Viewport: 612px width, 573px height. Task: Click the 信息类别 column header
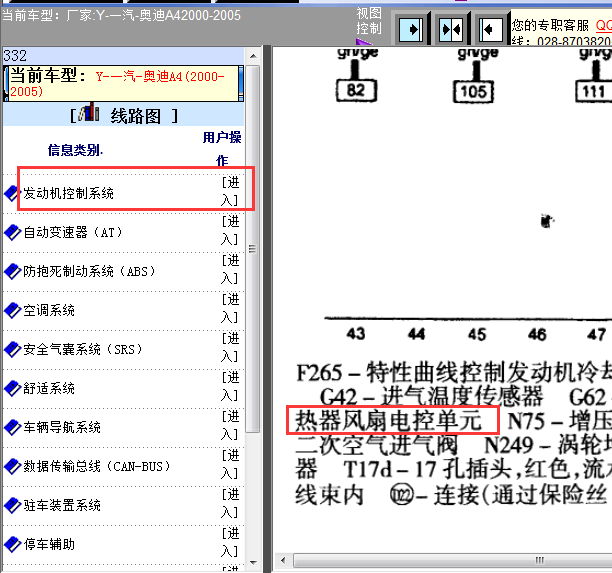pos(75,150)
